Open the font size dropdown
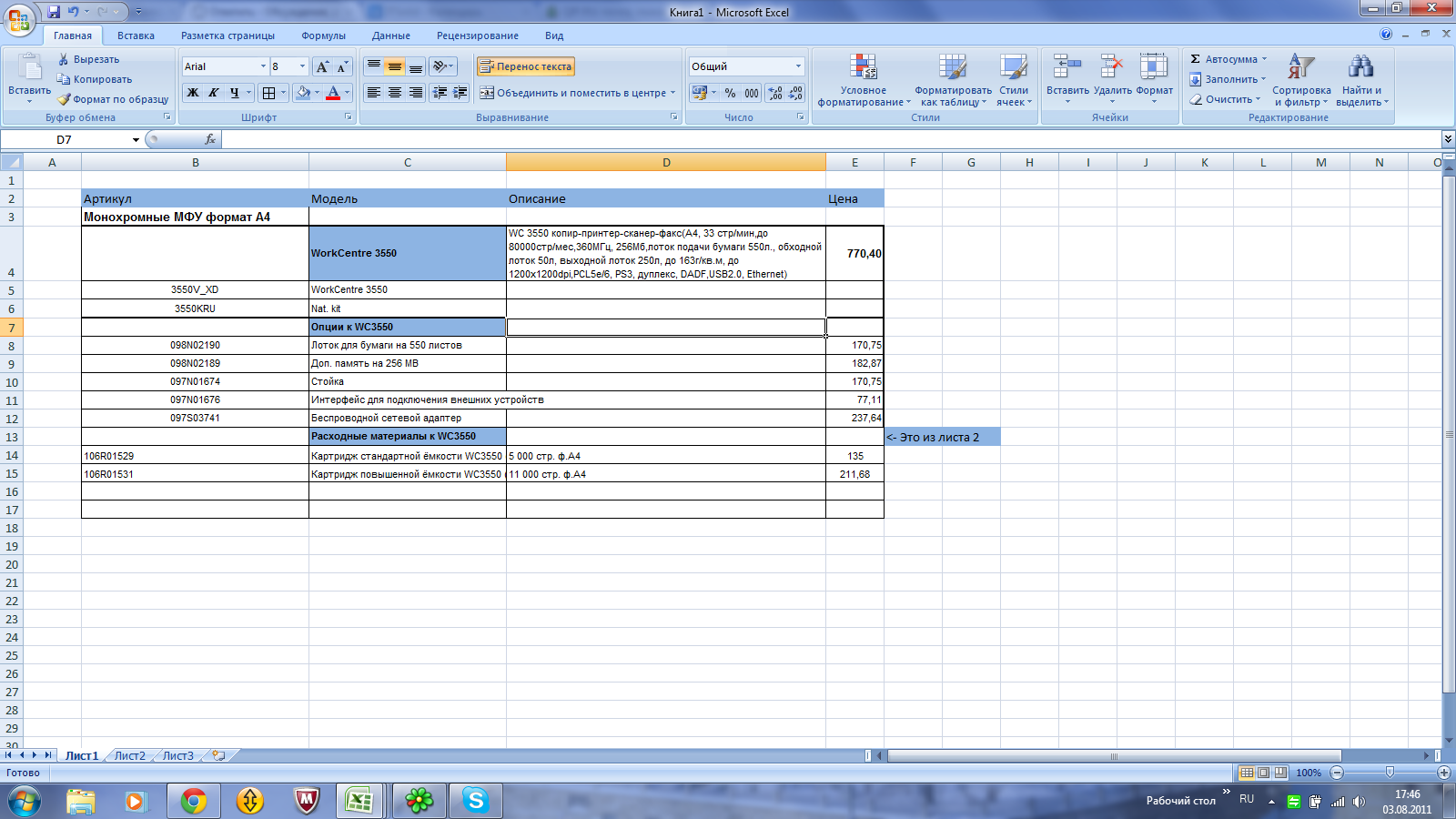The width and height of the screenshot is (1456, 819). click(x=302, y=66)
